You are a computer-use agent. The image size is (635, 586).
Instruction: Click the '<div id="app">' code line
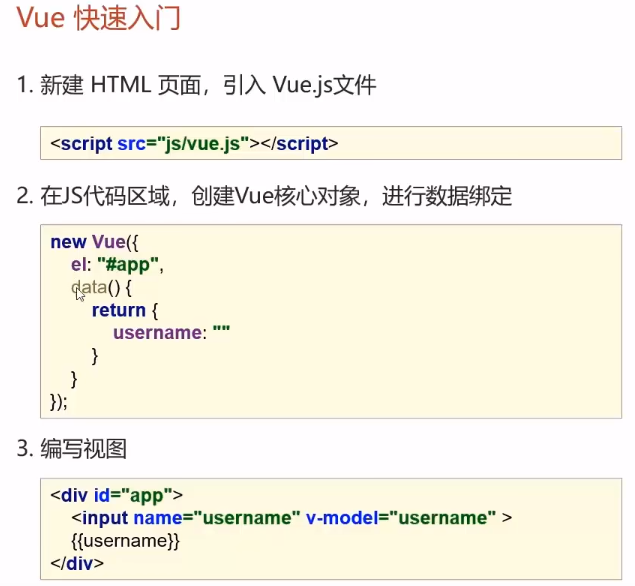(x=117, y=496)
